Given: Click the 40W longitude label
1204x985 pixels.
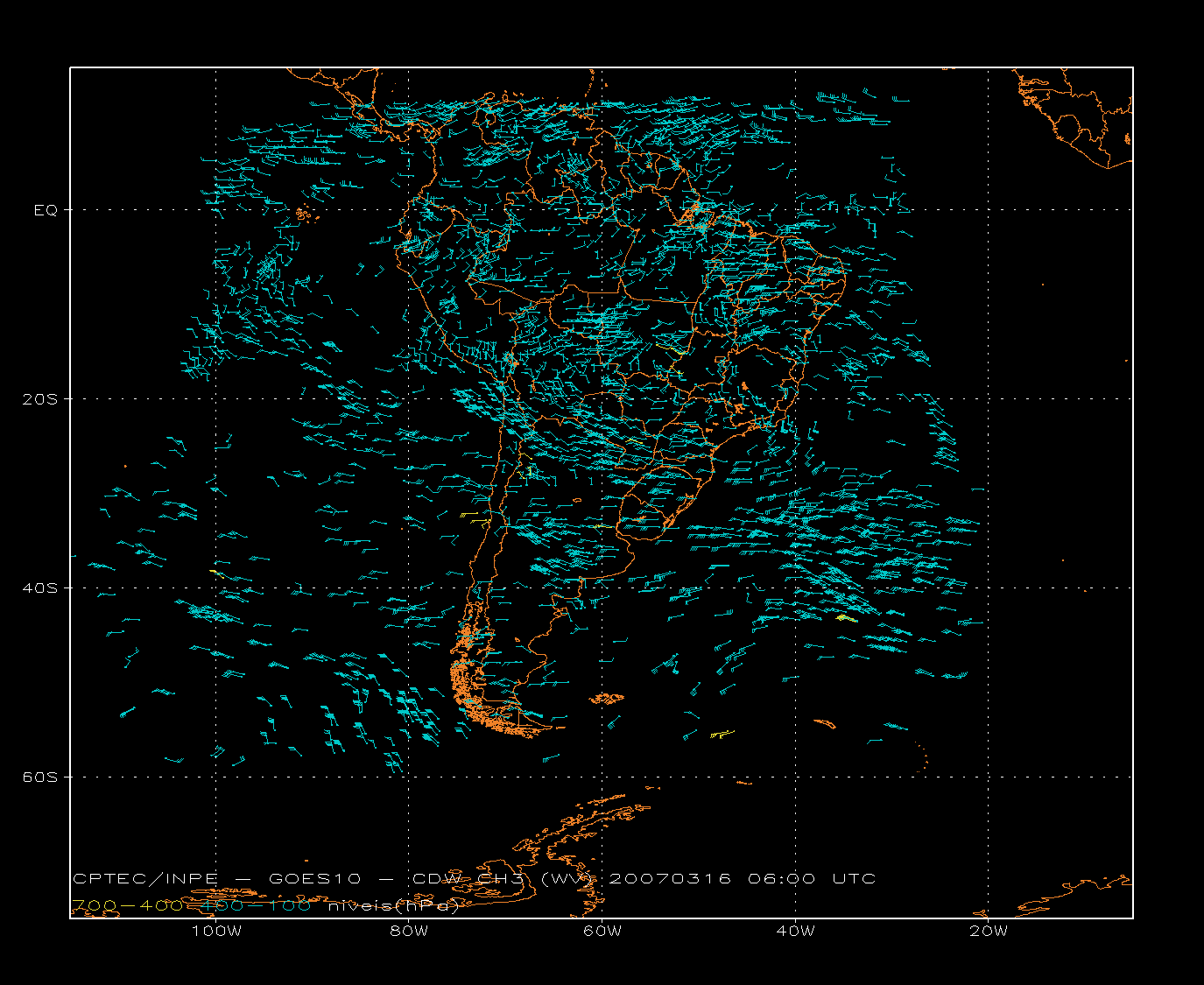Looking at the screenshot, I should point(795,931).
